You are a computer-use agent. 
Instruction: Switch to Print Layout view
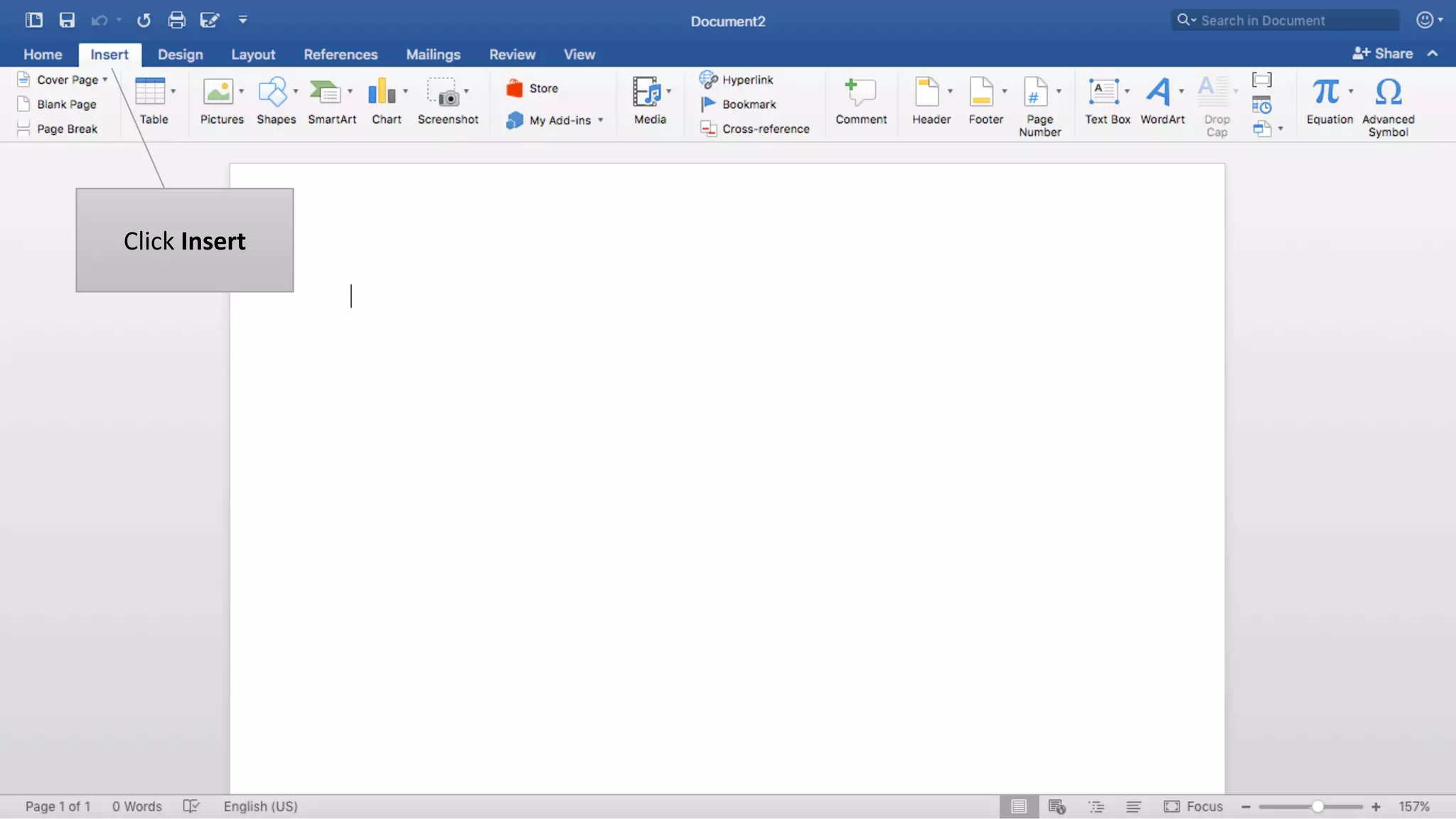1018,806
